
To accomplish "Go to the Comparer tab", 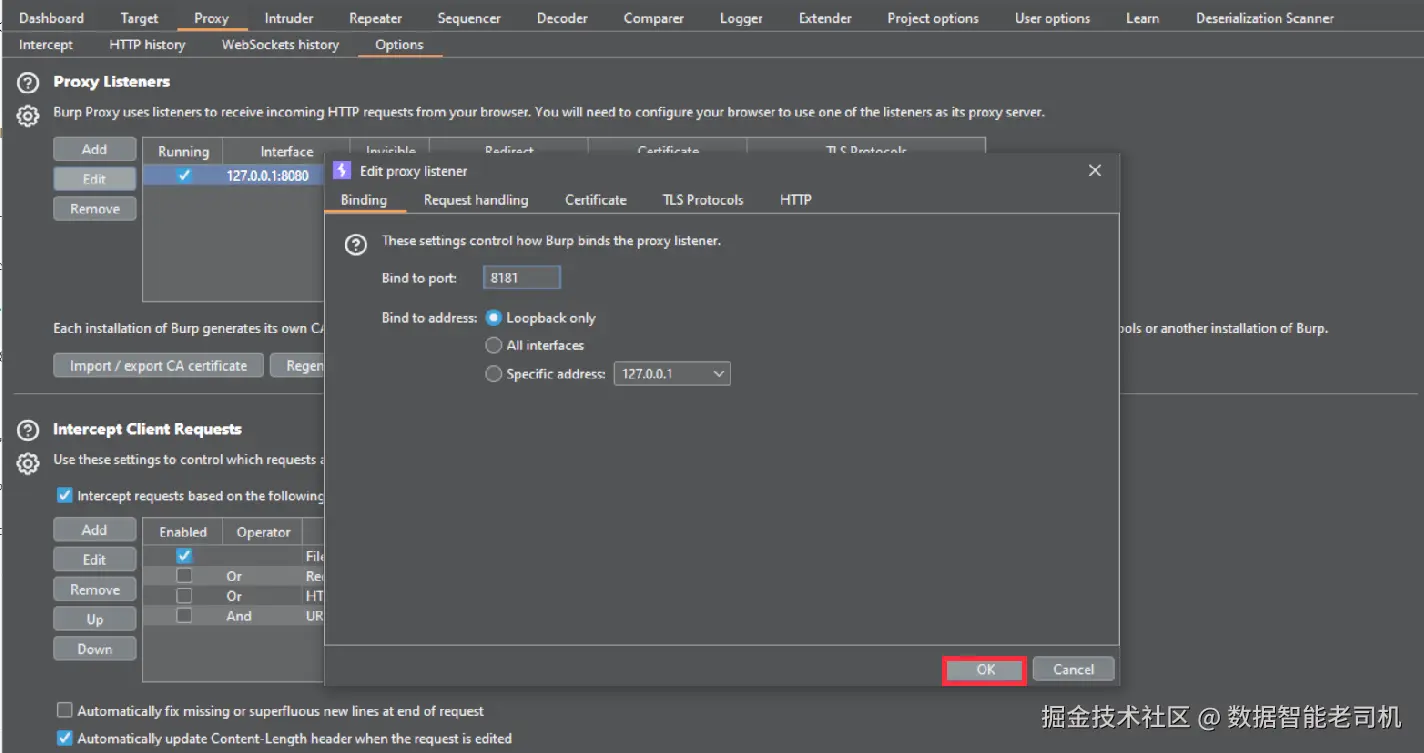I will (x=654, y=18).
